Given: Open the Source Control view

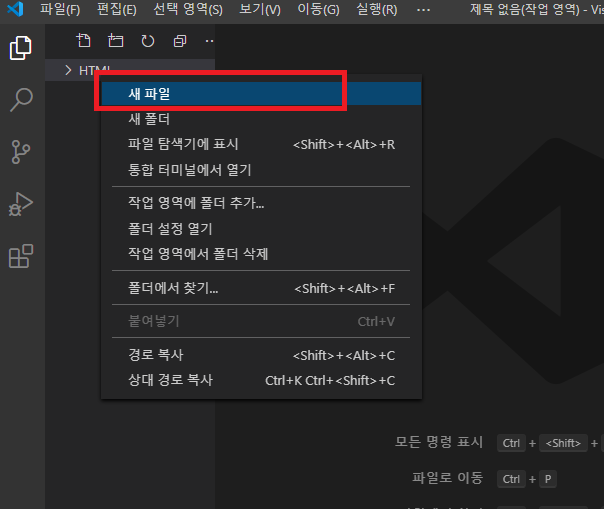Looking at the screenshot, I should (21, 152).
